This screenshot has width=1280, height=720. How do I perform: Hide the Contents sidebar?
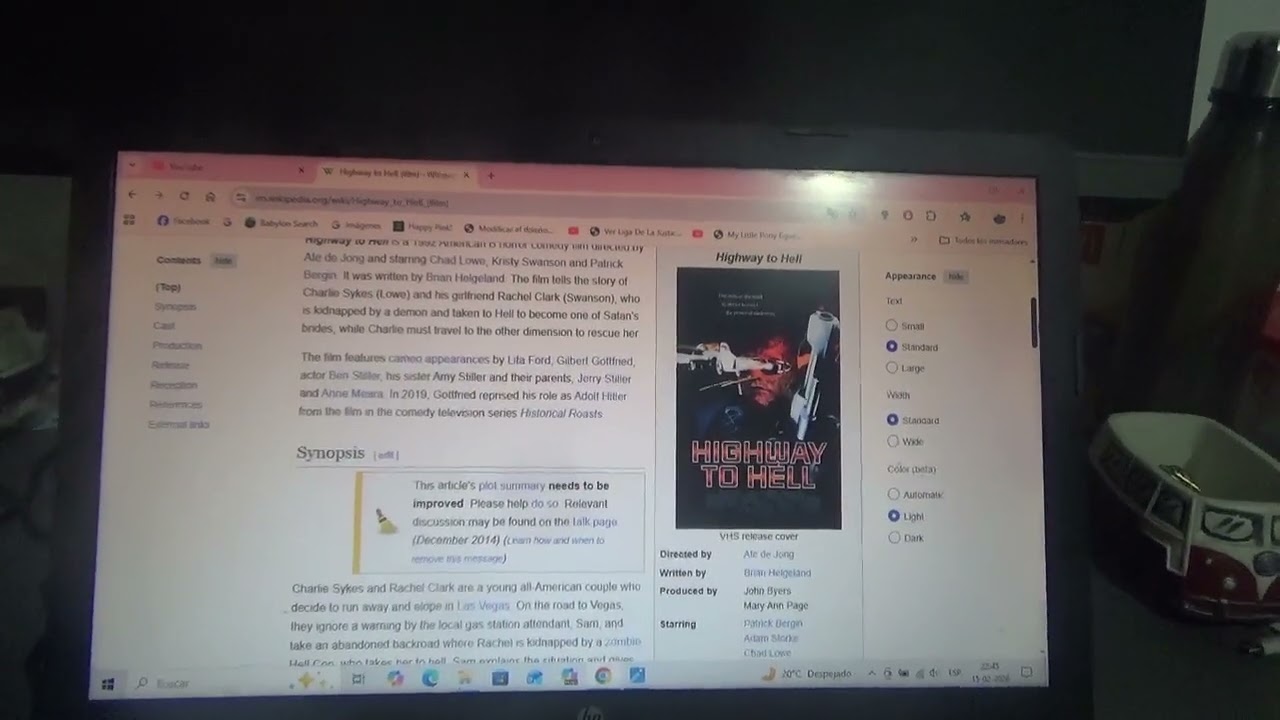pos(223,260)
